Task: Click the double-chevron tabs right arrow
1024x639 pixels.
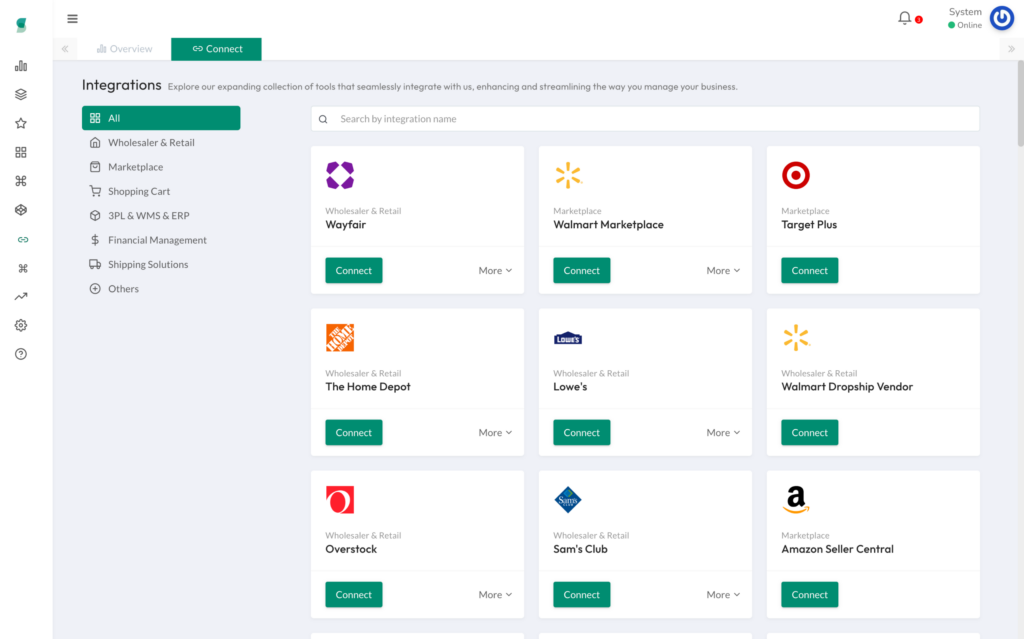Action: coord(1011,49)
